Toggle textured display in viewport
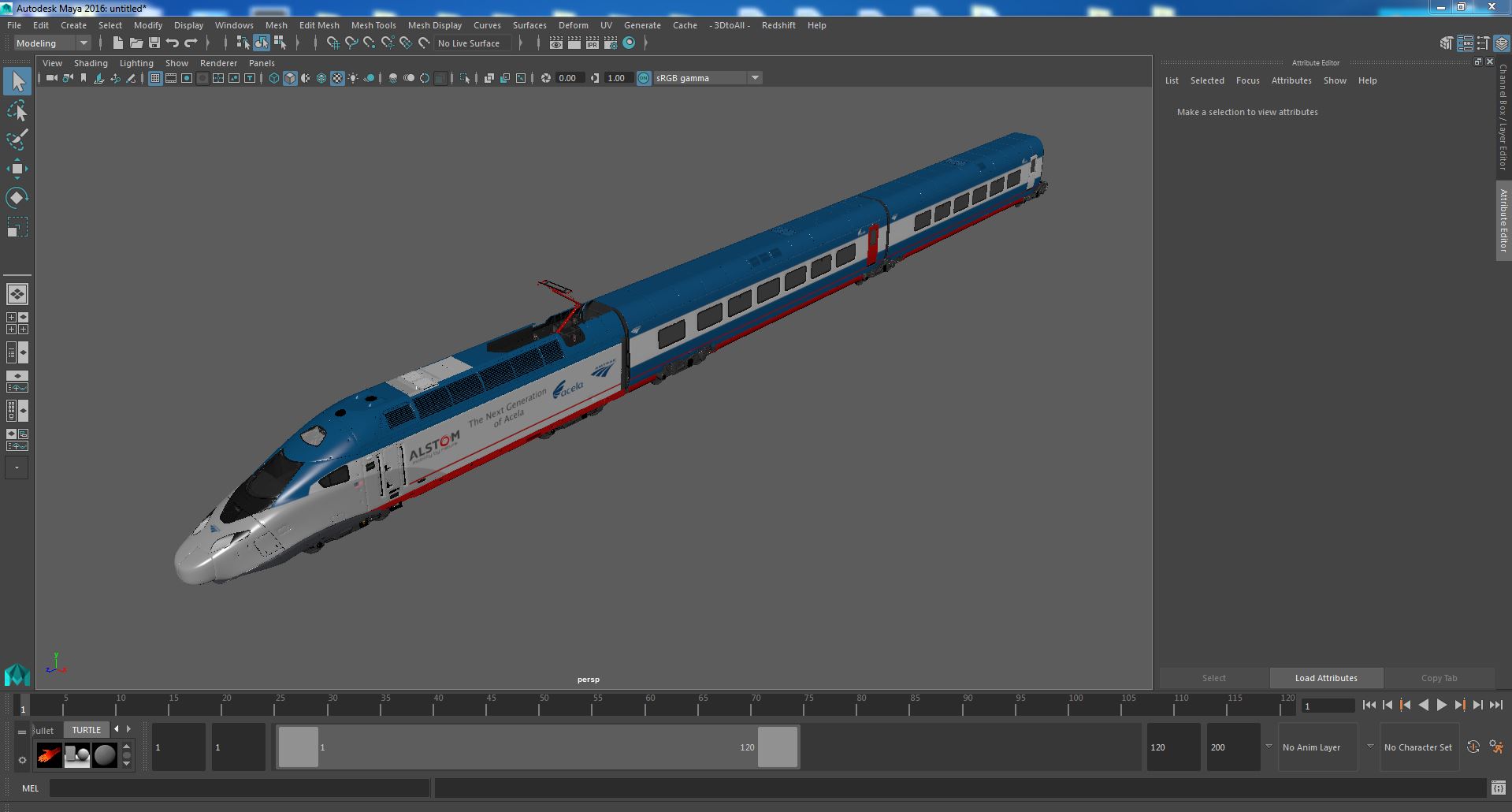Screen dimensions: 1512x812 [337, 78]
